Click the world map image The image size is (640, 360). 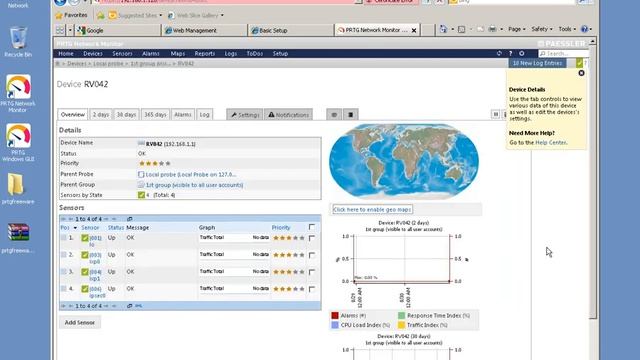[x=404, y=161]
